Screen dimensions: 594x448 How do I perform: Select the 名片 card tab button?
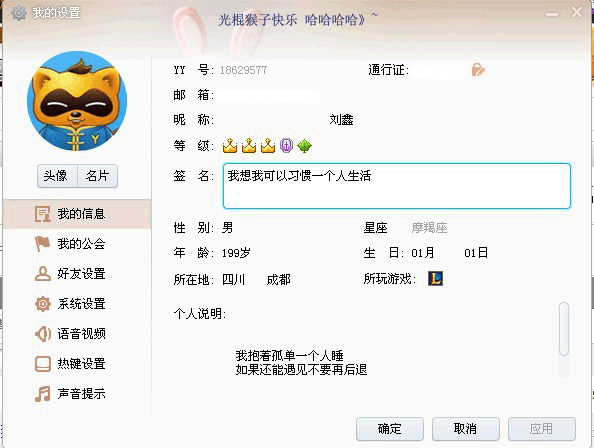click(98, 176)
